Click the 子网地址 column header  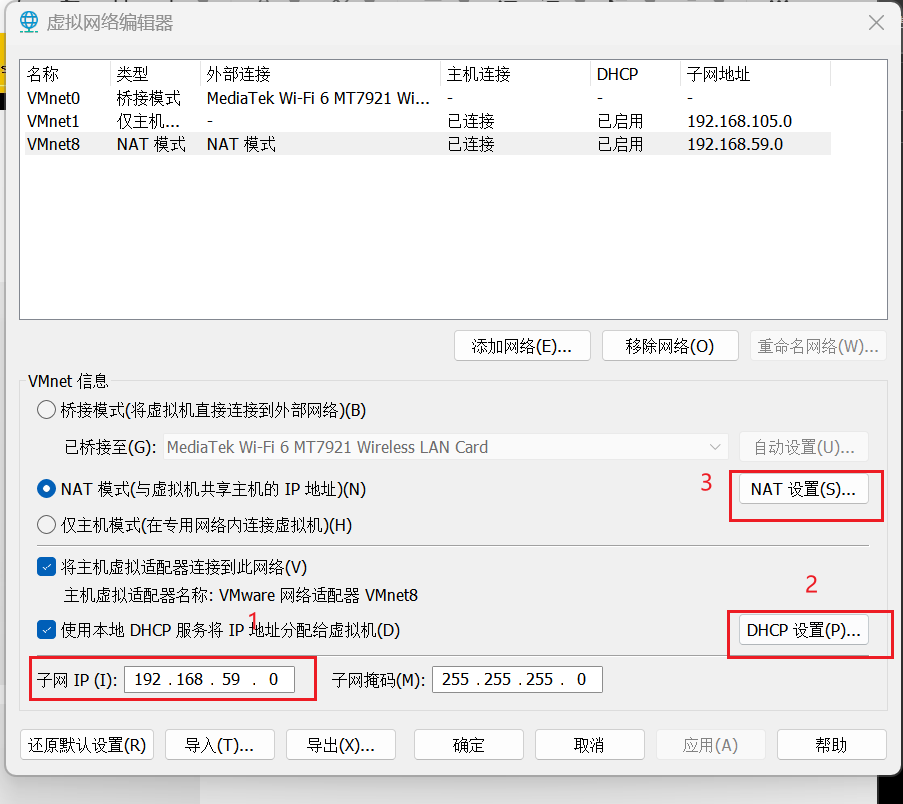718,75
